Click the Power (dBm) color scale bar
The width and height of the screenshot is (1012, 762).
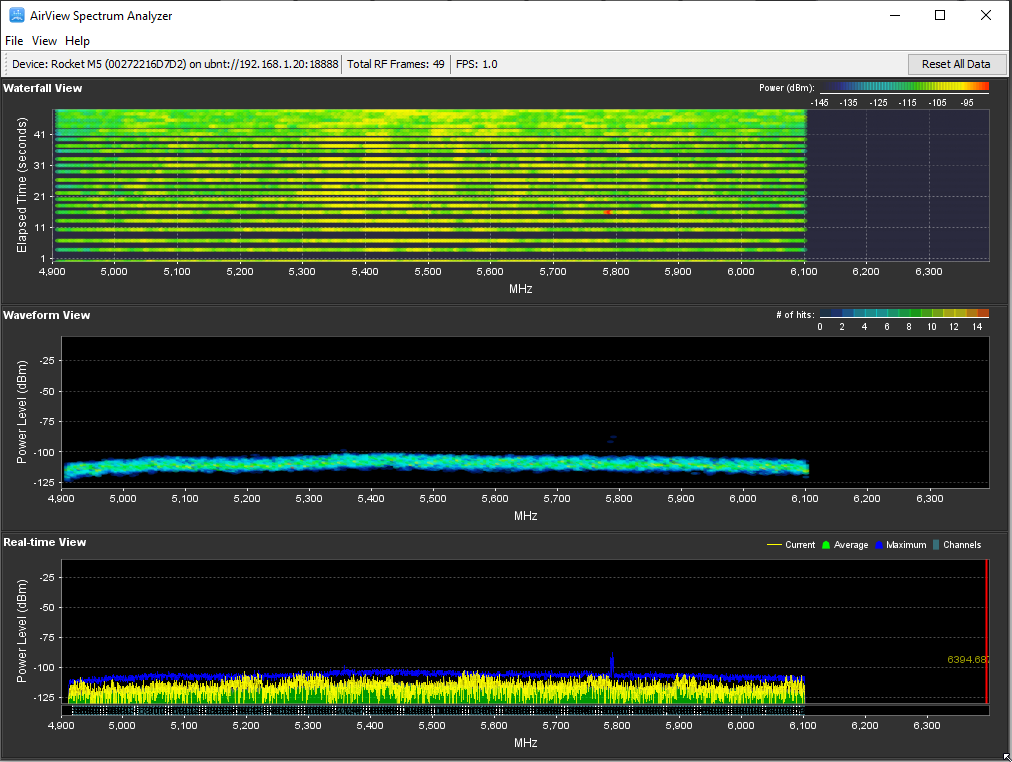click(x=904, y=86)
